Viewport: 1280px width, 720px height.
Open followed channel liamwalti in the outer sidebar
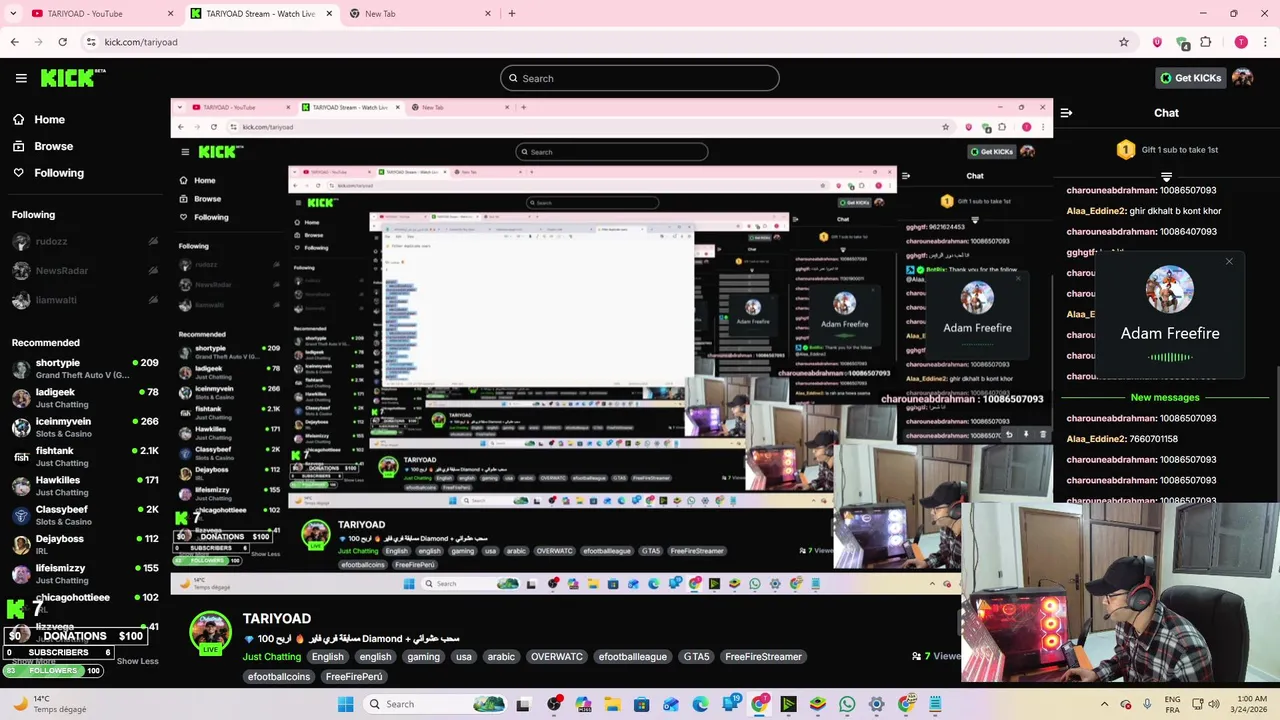[x=85, y=300]
